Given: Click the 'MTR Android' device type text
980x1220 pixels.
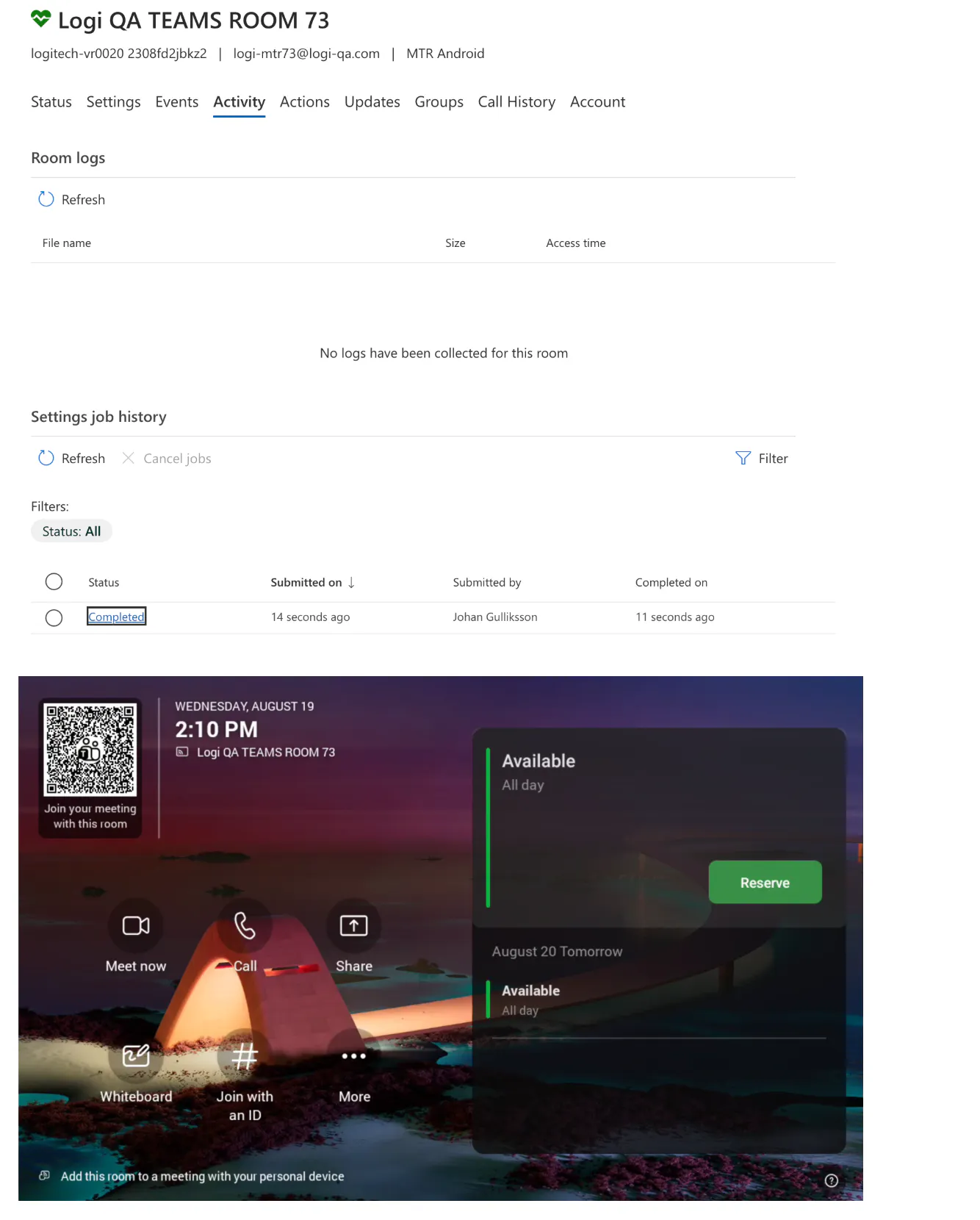Looking at the screenshot, I should tap(445, 54).
